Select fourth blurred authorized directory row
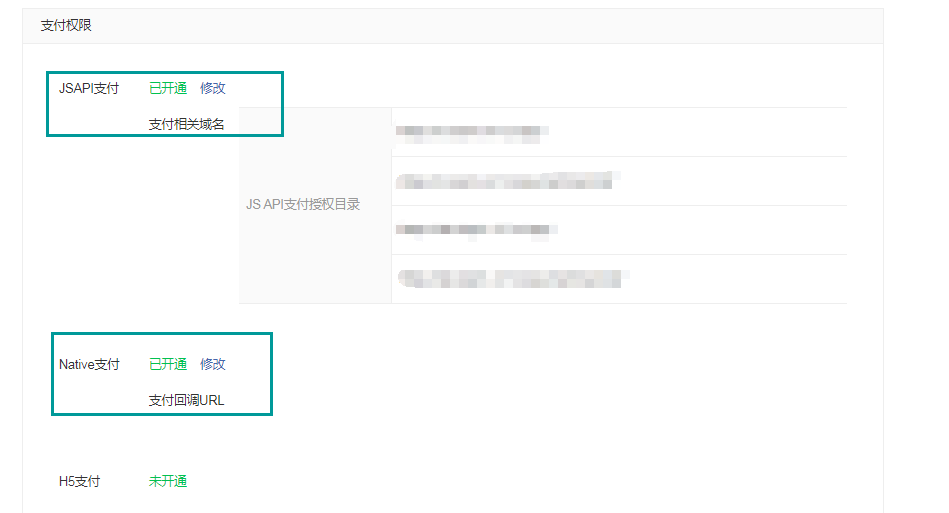Image resolution: width=949 pixels, height=513 pixels. tap(619, 279)
